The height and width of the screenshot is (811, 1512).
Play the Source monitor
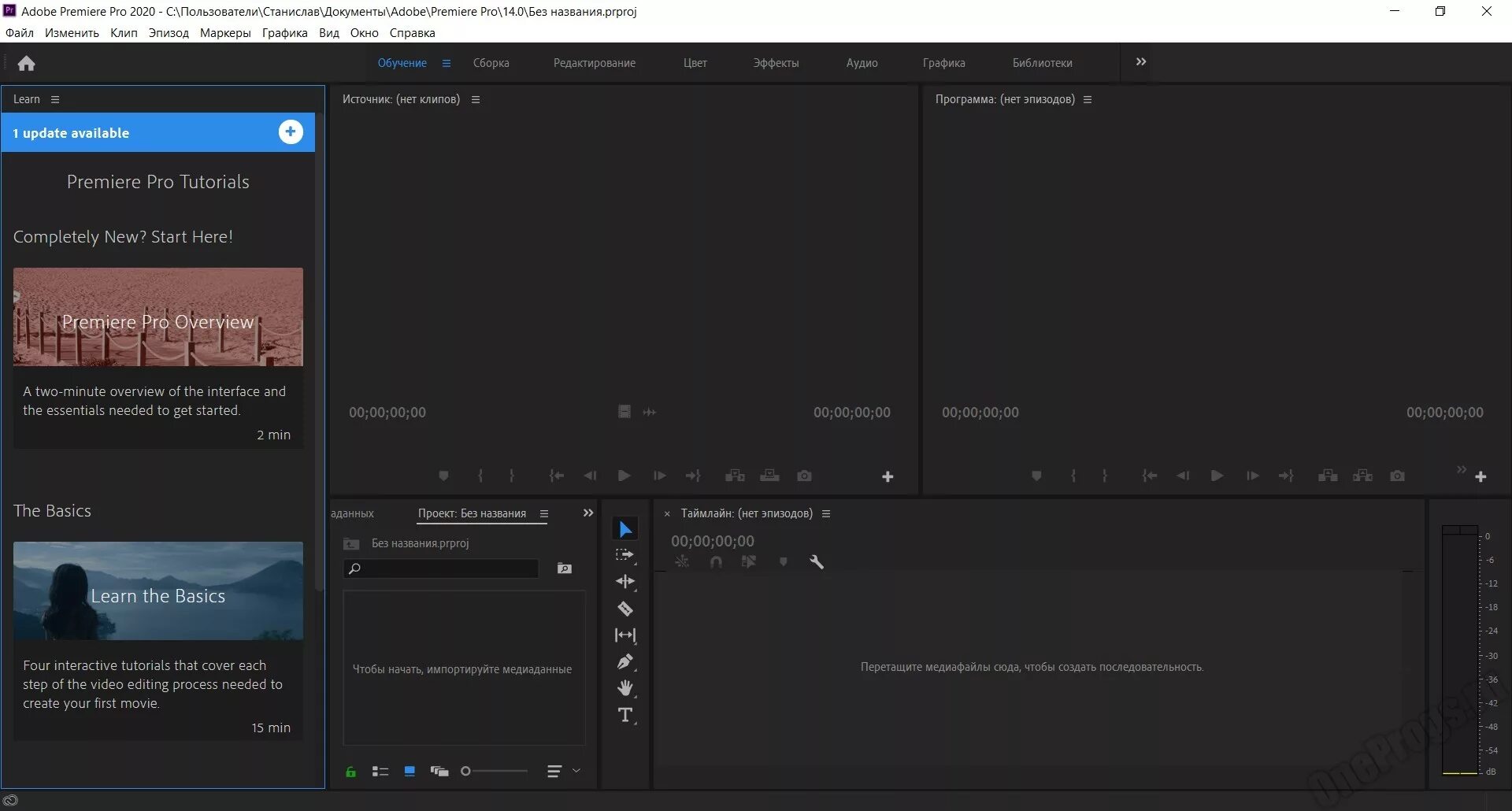[624, 476]
